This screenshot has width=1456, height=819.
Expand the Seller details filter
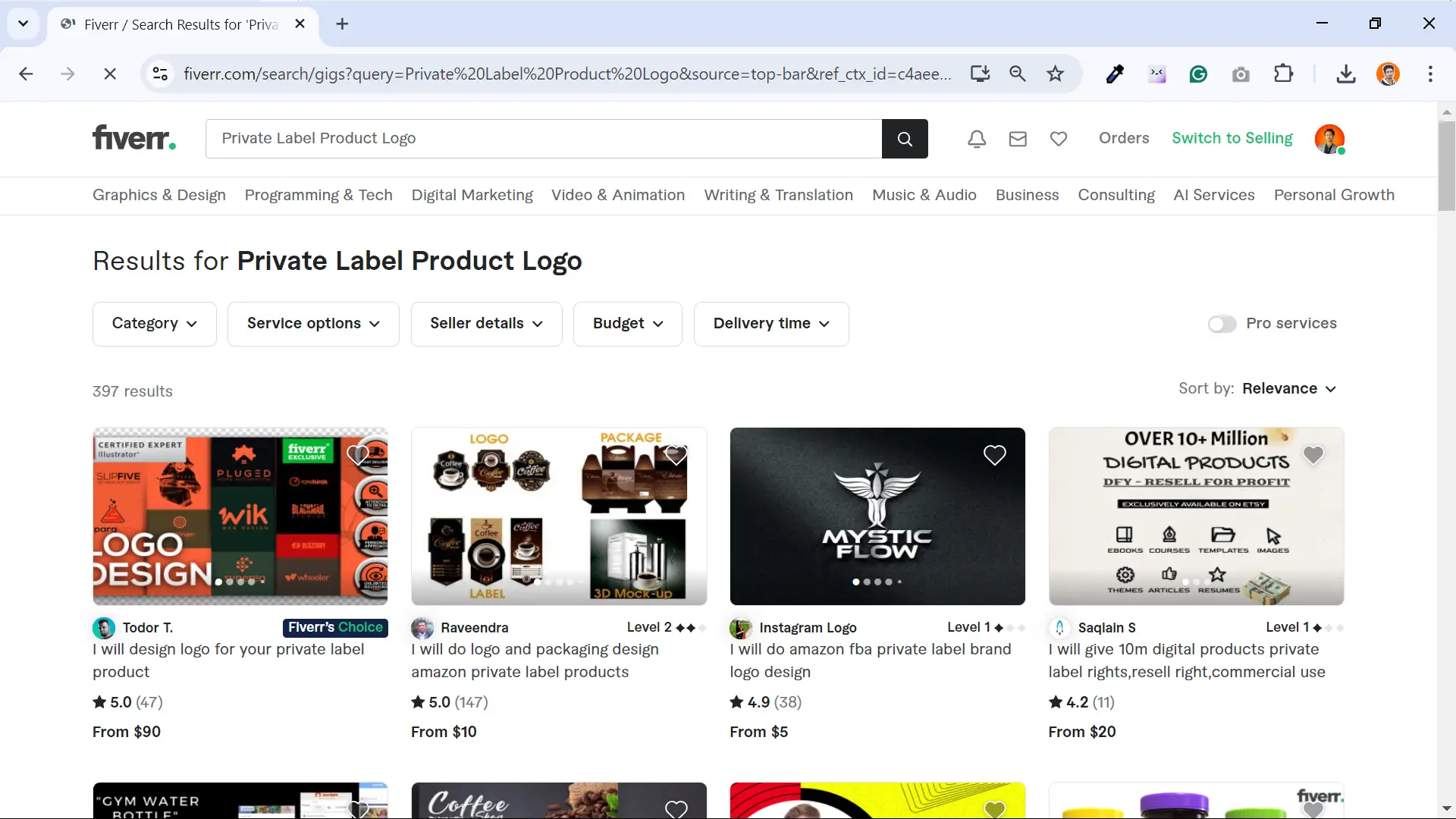click(x=486, y=324)
